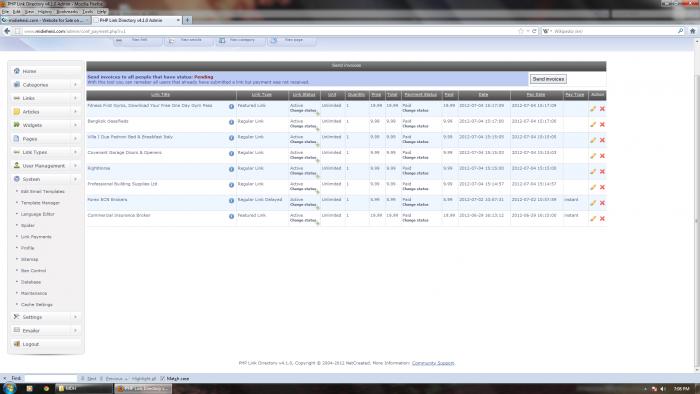Edit the Forex ECN Brokers payment entry
This screenshot has height=394, width=700.
(593, 203)
